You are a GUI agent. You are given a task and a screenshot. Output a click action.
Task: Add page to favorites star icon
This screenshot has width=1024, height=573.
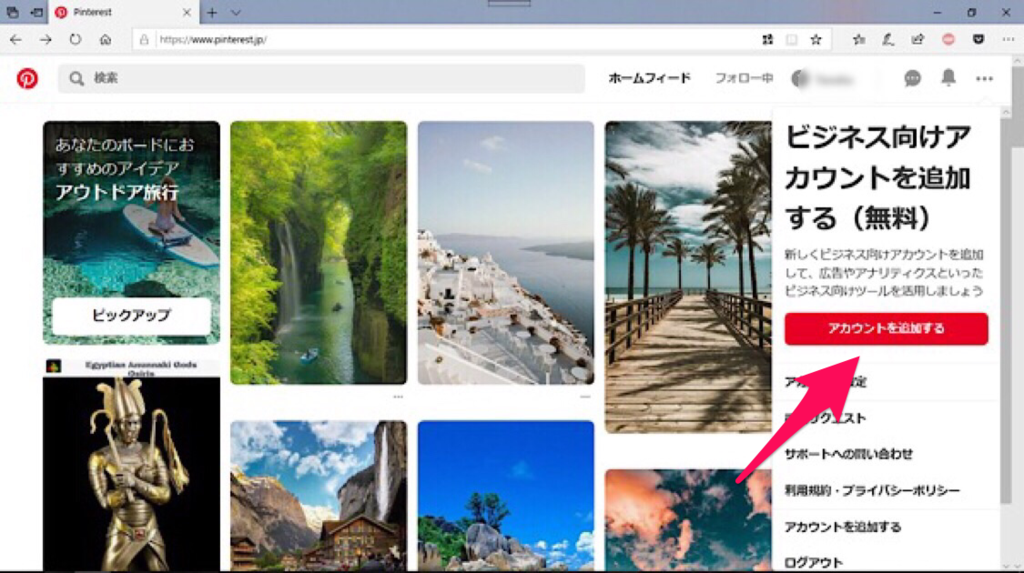pos(816,39)
